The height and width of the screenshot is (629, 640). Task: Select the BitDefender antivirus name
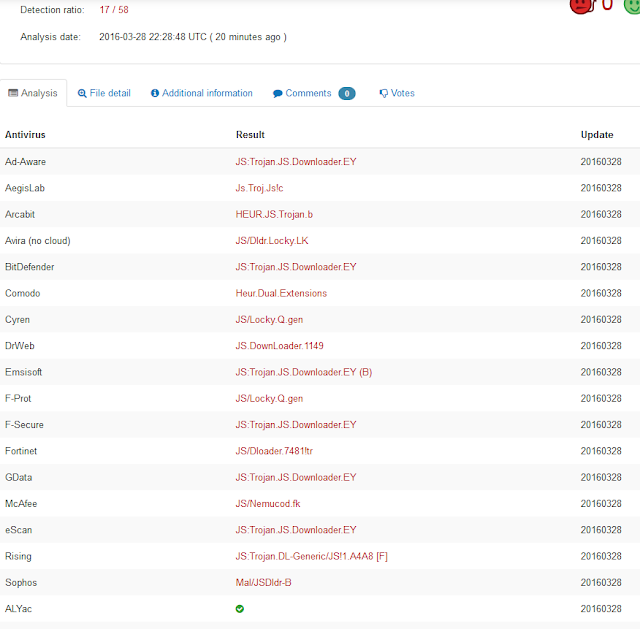click(29, 267)
